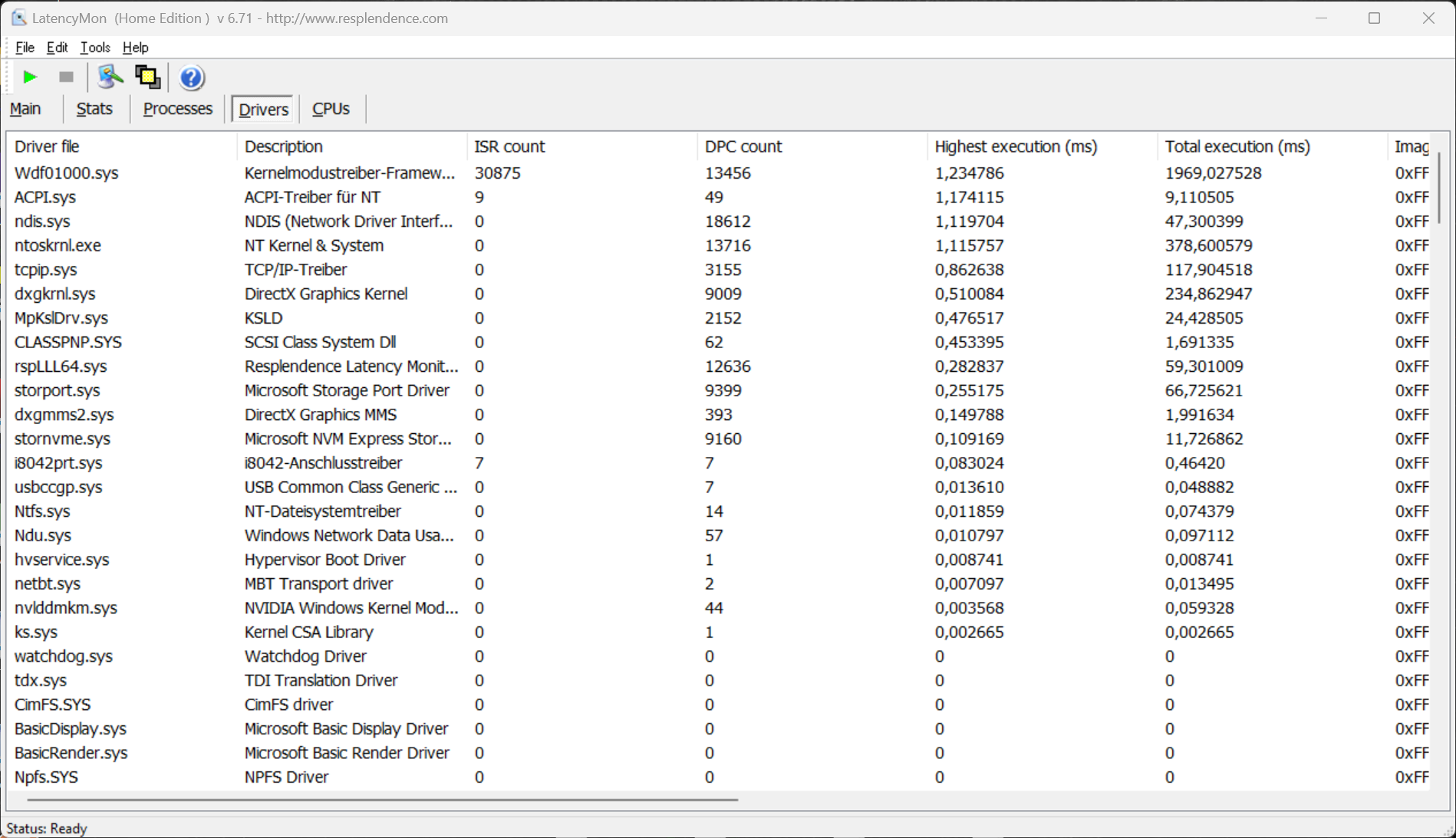Select the Npfs.SYS driver row

pyautogui.click(x=718, y=777)
